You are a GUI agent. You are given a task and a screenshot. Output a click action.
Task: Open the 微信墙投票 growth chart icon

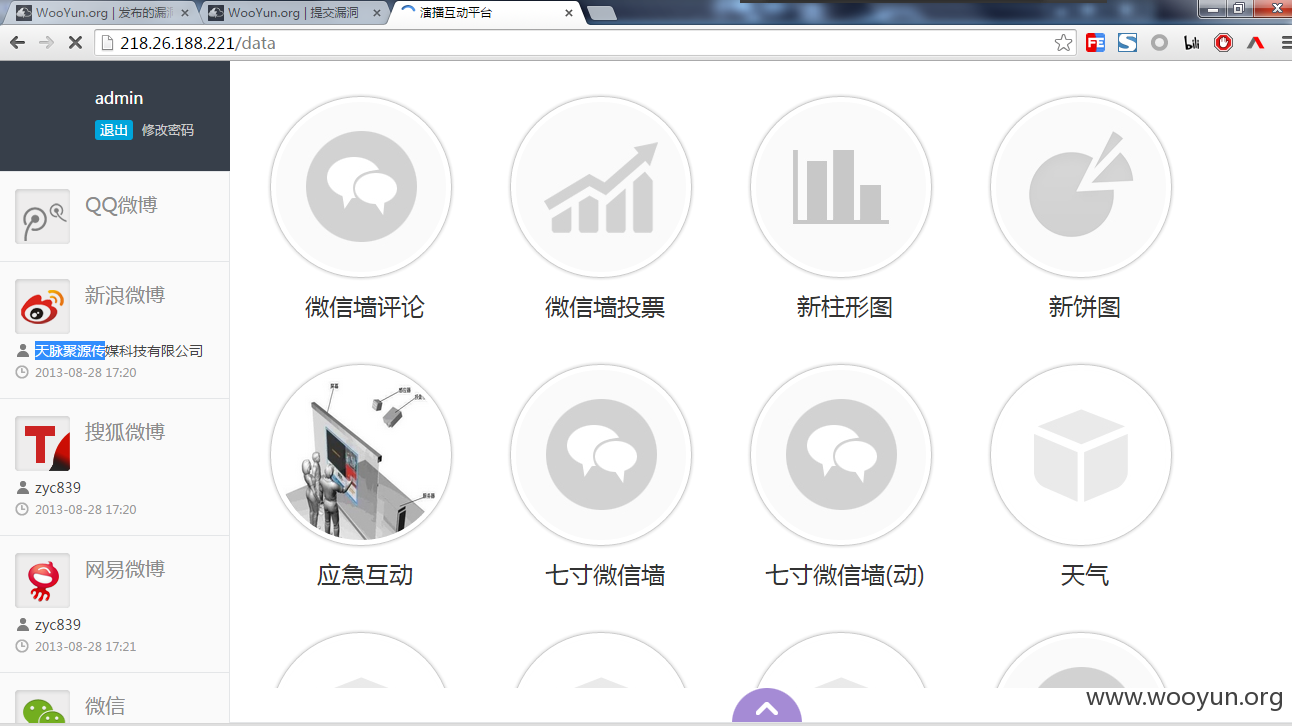click(601, 187)
